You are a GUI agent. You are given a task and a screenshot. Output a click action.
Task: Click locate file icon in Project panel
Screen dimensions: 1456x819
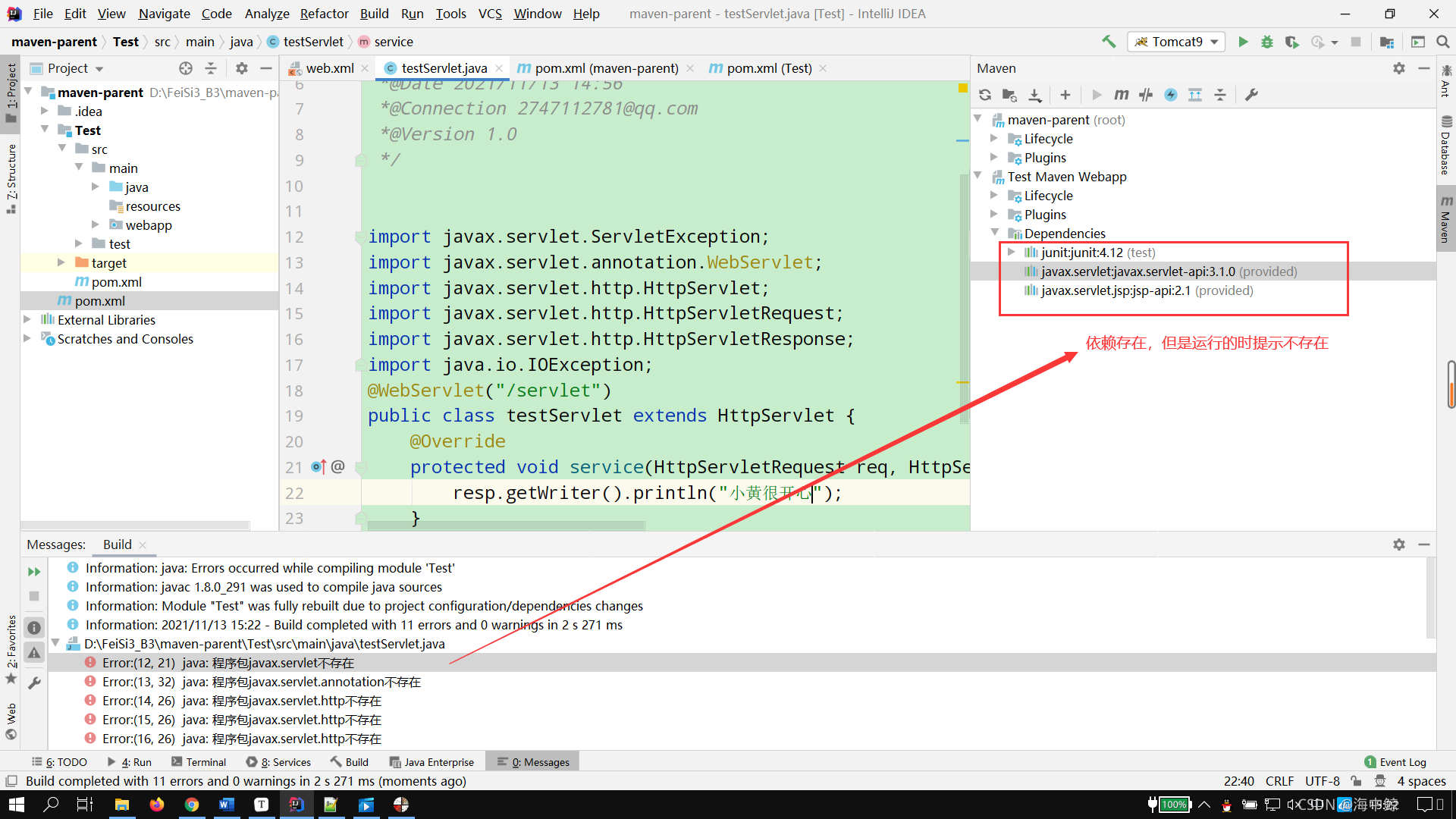pyautogui.click(x=186, y=68)
